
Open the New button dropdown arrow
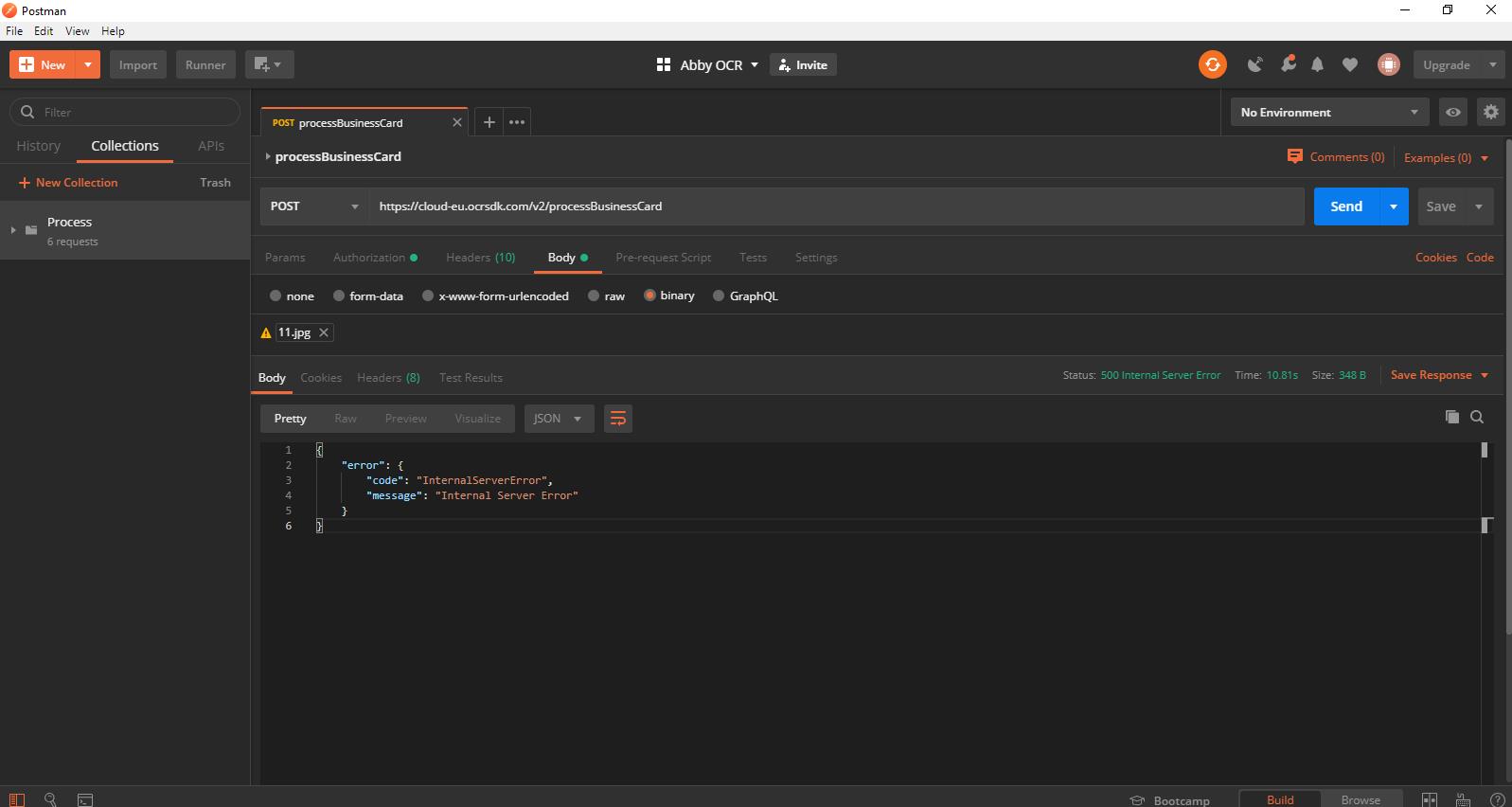[x=87, y=64]
